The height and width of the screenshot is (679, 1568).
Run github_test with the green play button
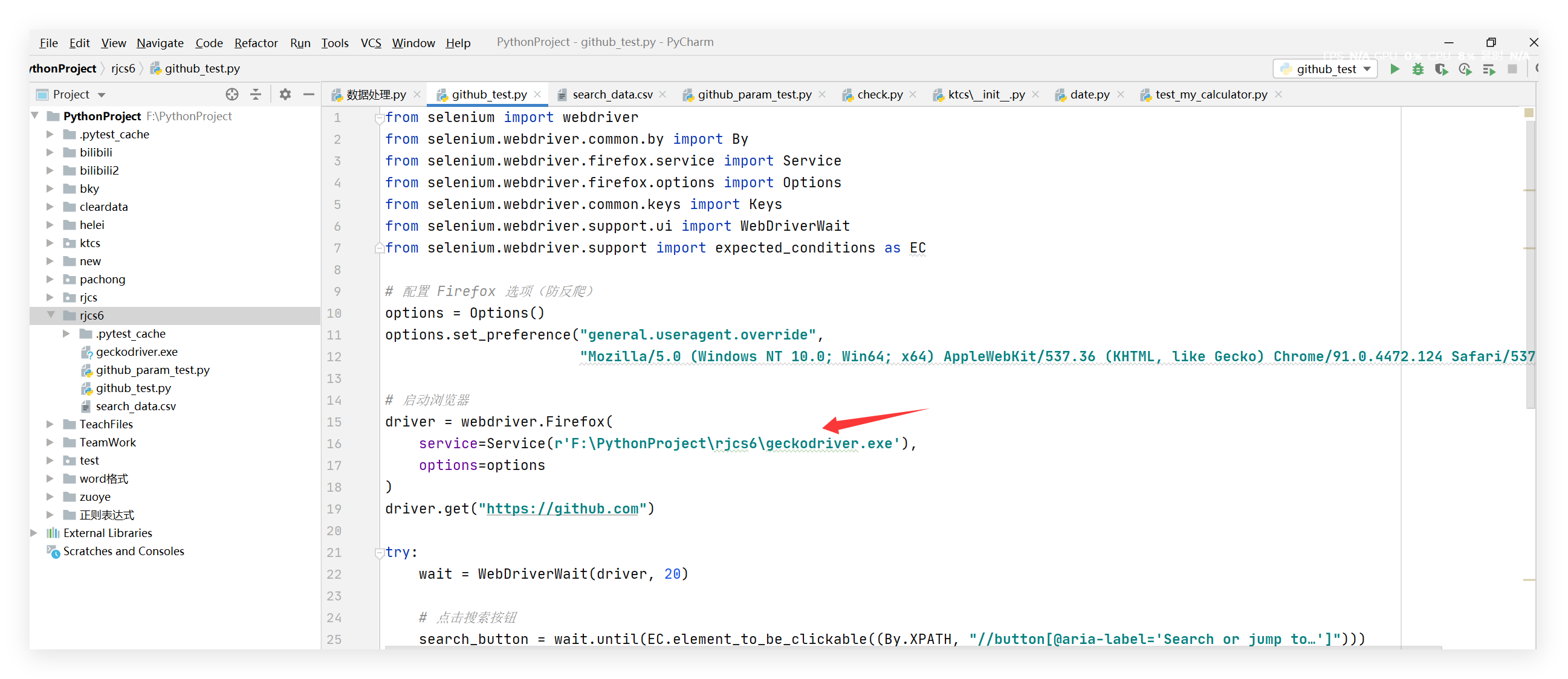click(x=1395, y=69)
